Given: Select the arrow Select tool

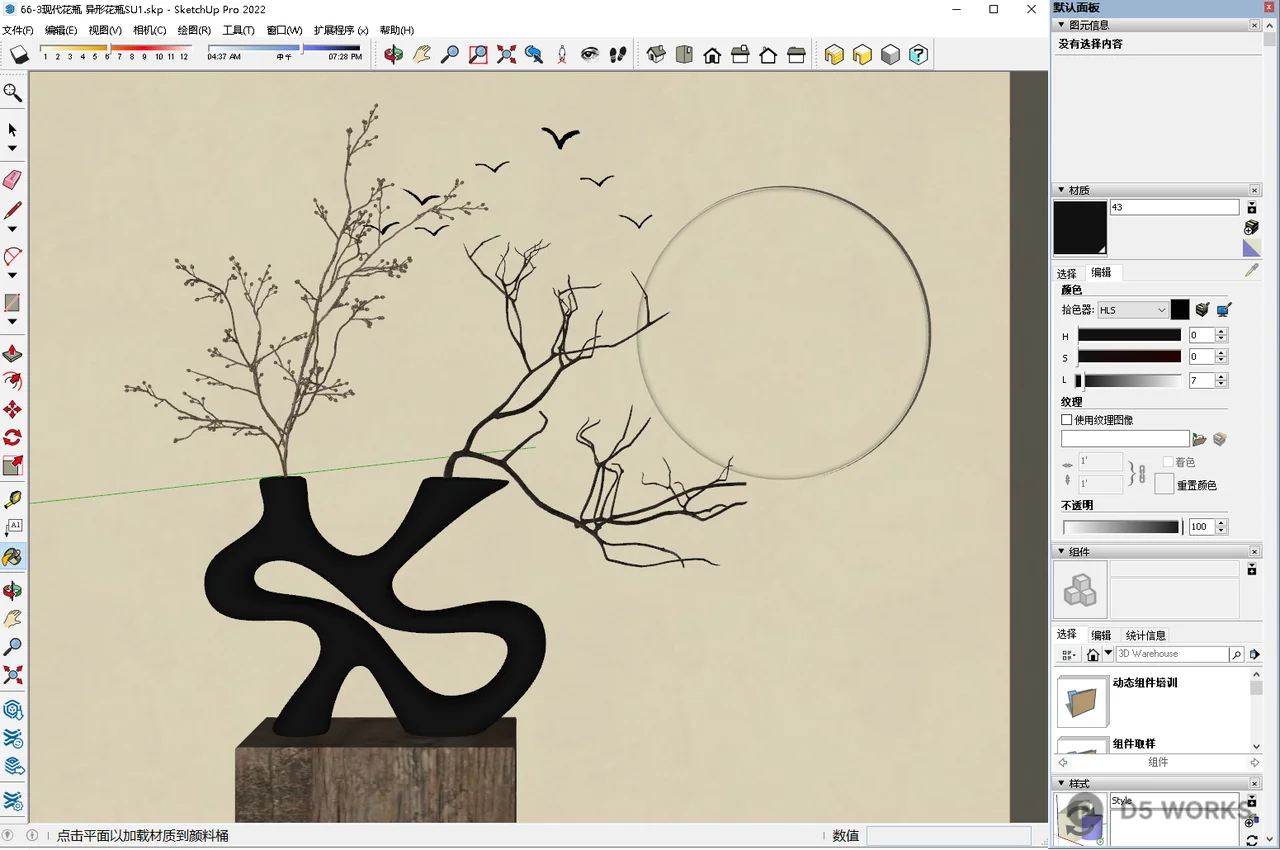Looking at the screenshot, I should 13,129.
